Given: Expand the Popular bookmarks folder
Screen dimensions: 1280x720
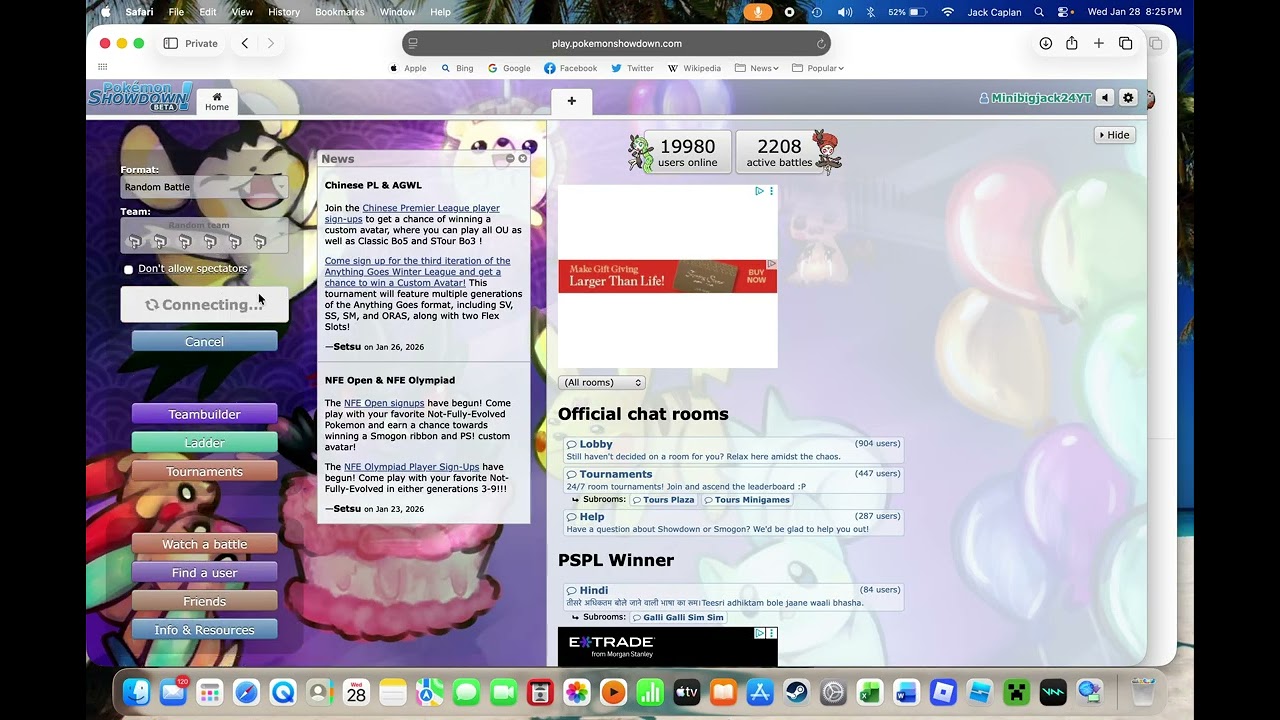Looking at the screenshot, I should [818, 68].
